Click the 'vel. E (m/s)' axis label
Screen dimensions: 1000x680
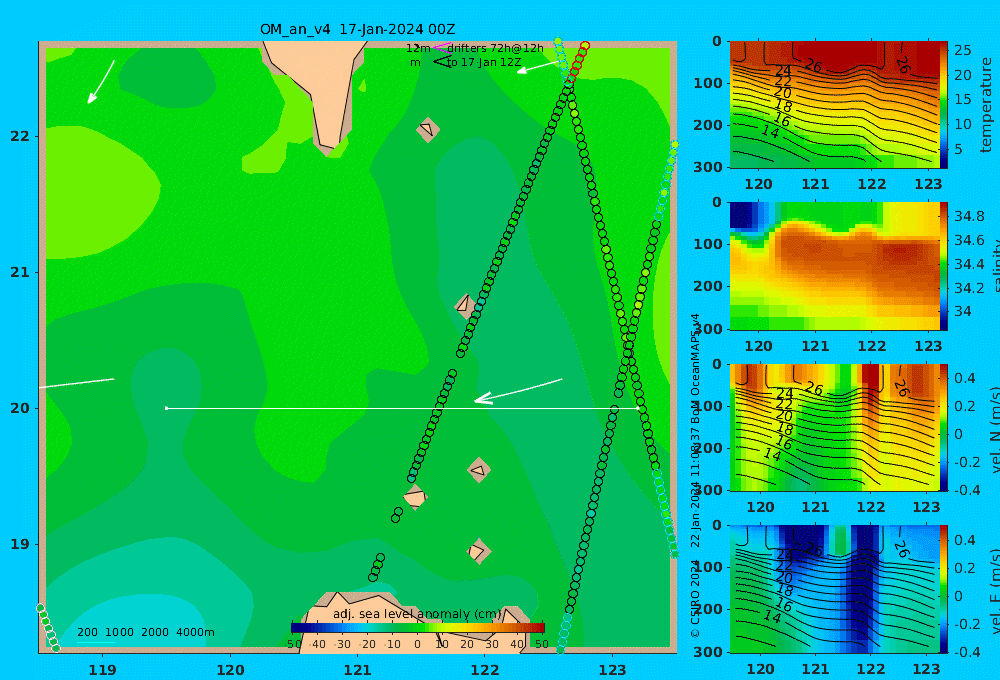click(x=994, y=591)
